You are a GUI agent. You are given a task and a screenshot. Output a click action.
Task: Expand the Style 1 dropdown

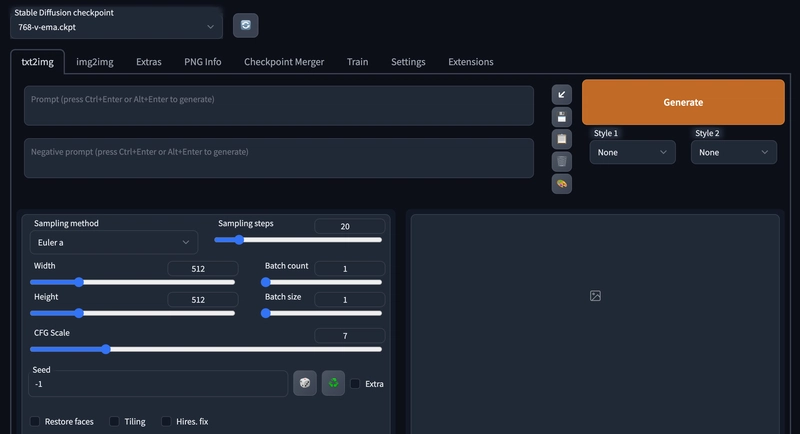(632, 152)
